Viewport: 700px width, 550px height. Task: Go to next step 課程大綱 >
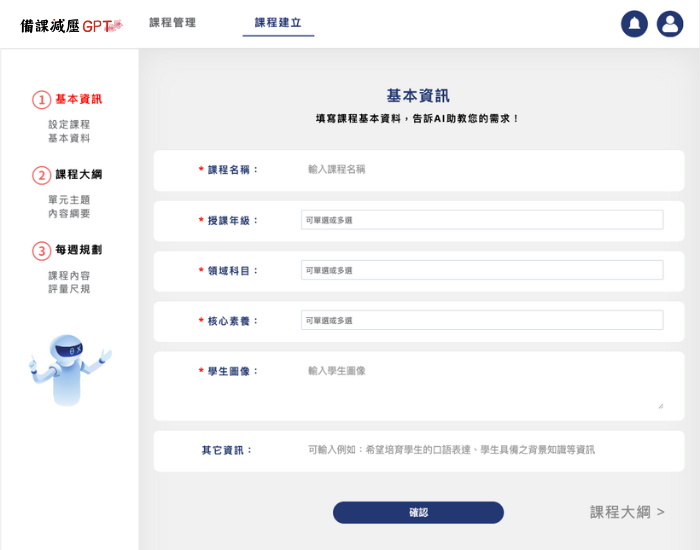[627, 512]
